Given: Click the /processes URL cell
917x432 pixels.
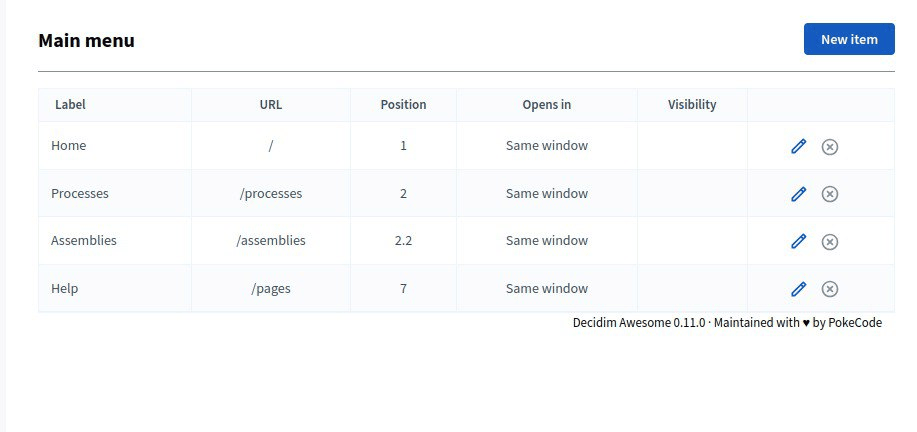Looking at the screenshot, I should click(x=271, y=193).
